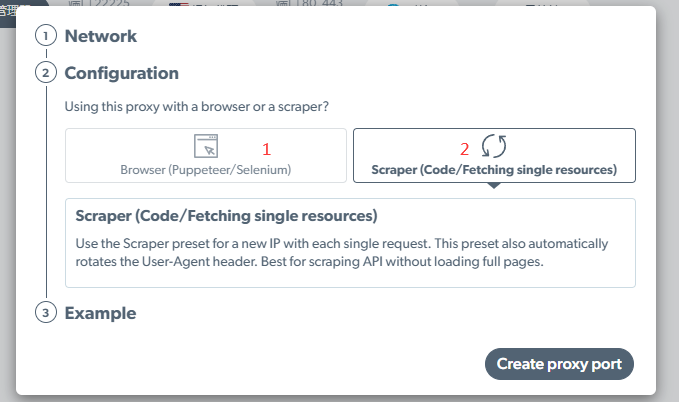Click the rotating arrows scraper icon

tap(494, 146)
